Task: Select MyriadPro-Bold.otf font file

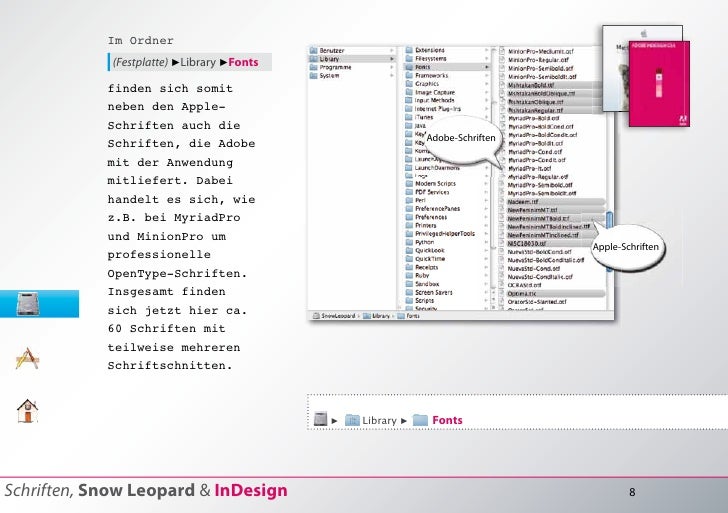Action: (x=534, y=118)
